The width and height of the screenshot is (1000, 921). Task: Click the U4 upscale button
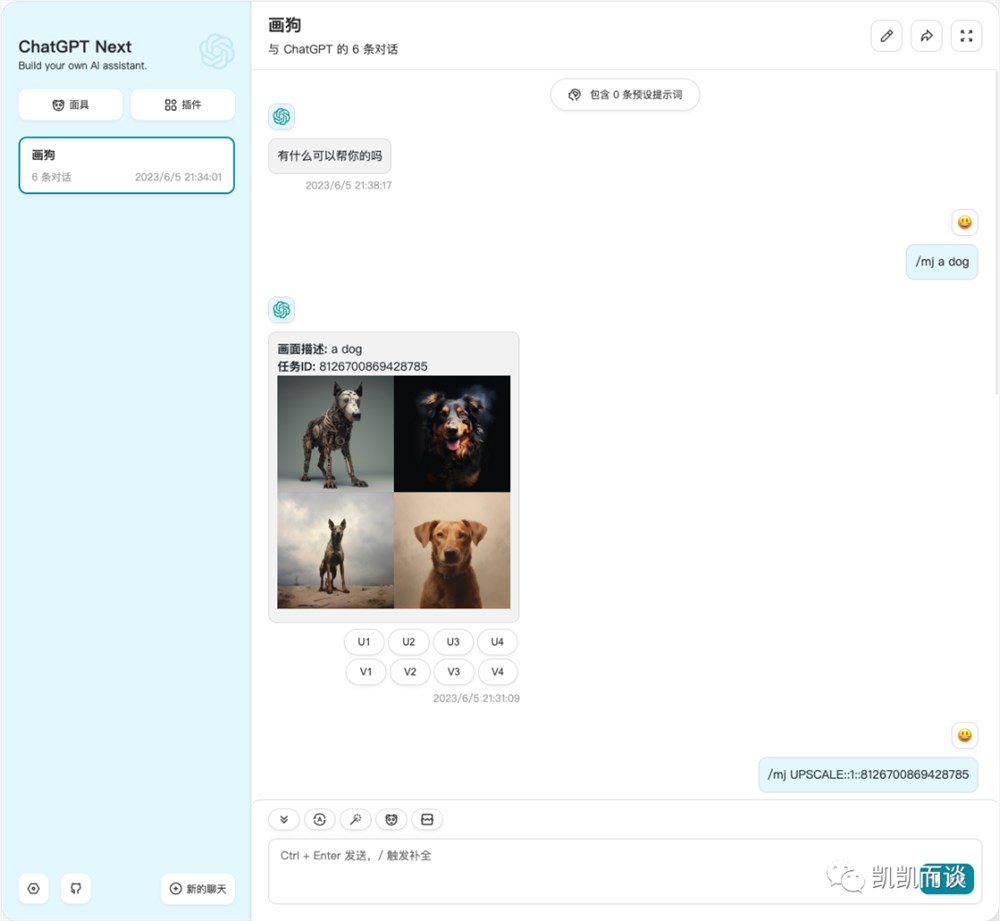pos(497,642)
